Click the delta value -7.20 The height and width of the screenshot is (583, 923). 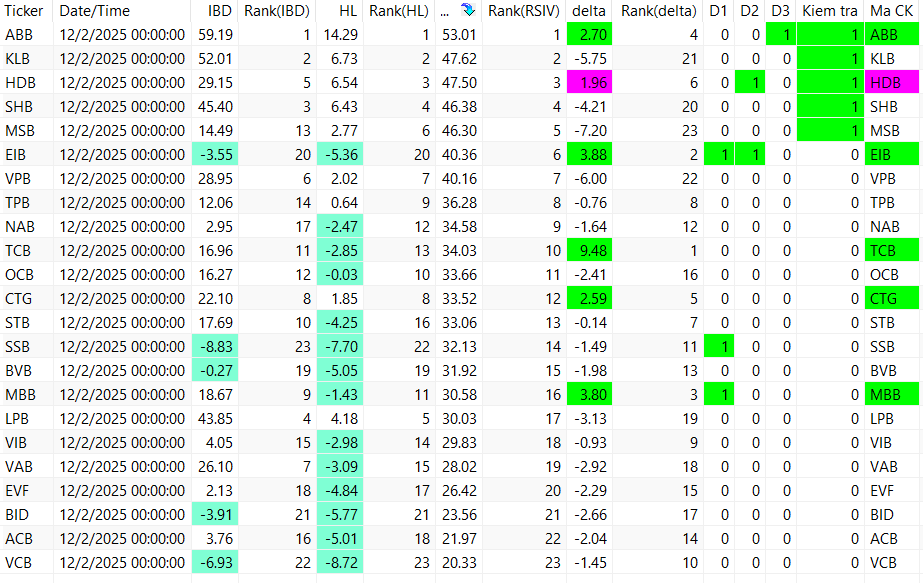point(590,131)
